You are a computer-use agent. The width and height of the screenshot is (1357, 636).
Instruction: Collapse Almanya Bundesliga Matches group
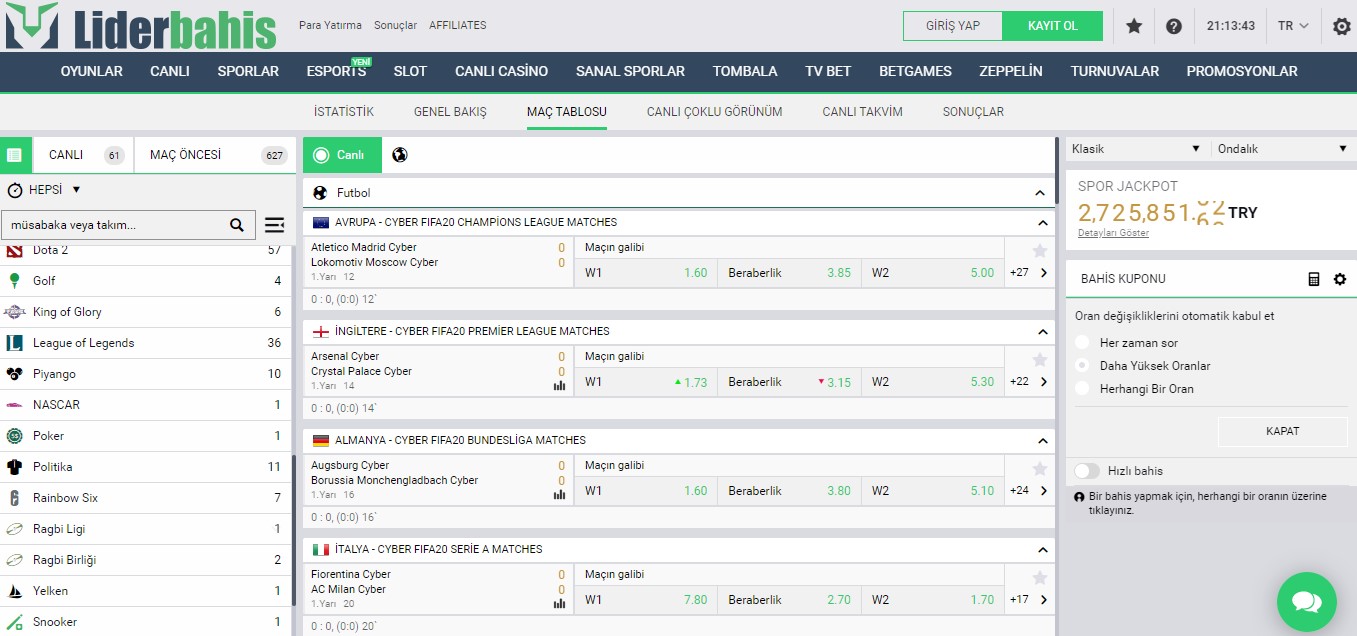coord(1042,441)
